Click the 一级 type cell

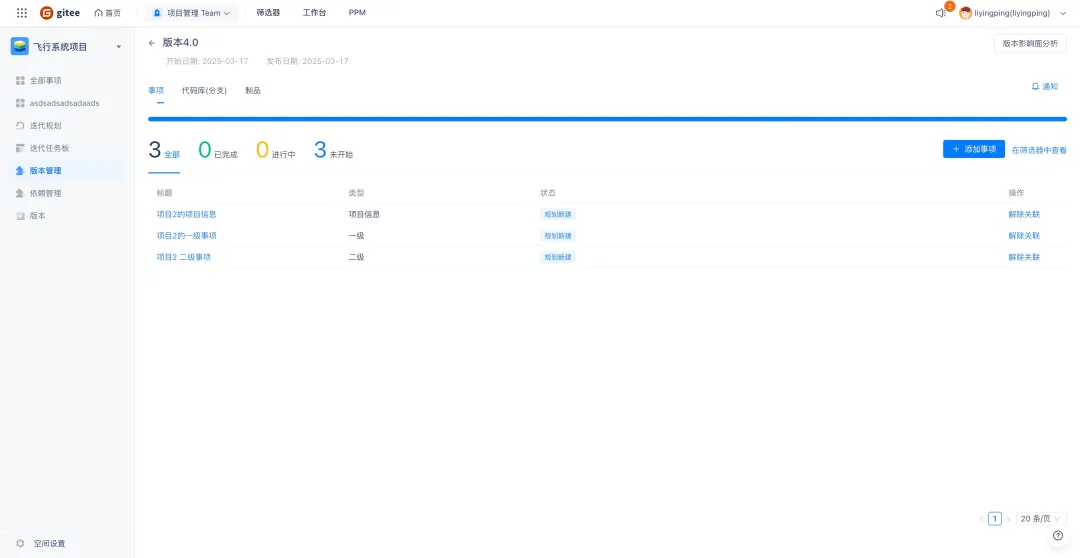(x=356, y=236)
